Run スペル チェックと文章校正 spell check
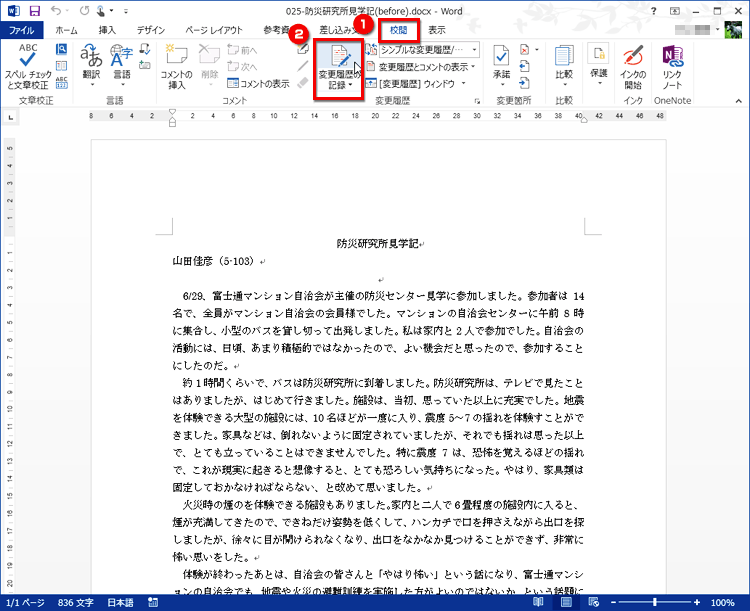 pos(27,67)
